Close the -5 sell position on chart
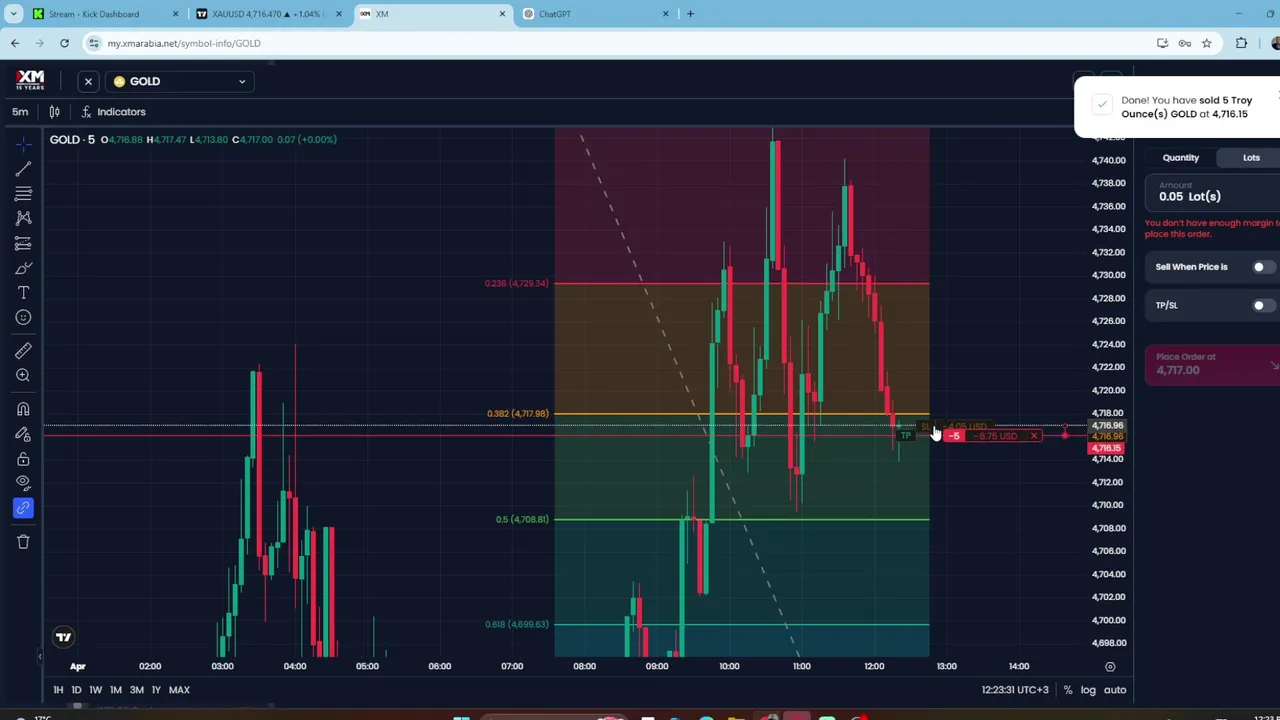Screen dimensions: 1280x720 (1034, 436)
